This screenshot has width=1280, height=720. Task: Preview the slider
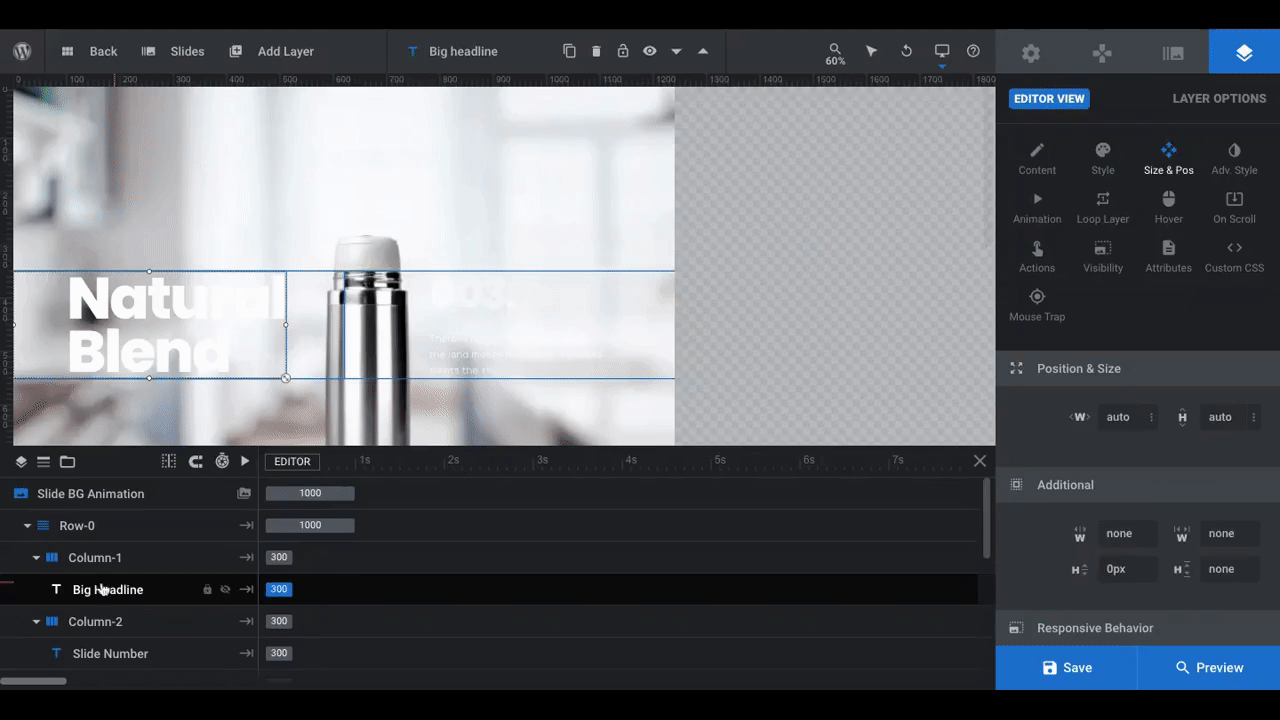(1209, 668)
